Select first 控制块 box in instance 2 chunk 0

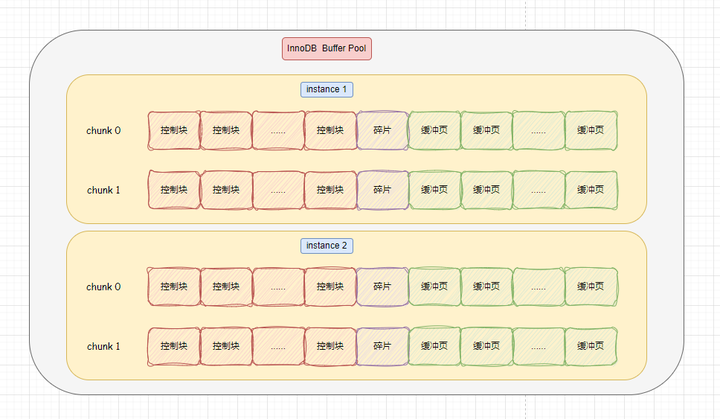tap(174, 287)
